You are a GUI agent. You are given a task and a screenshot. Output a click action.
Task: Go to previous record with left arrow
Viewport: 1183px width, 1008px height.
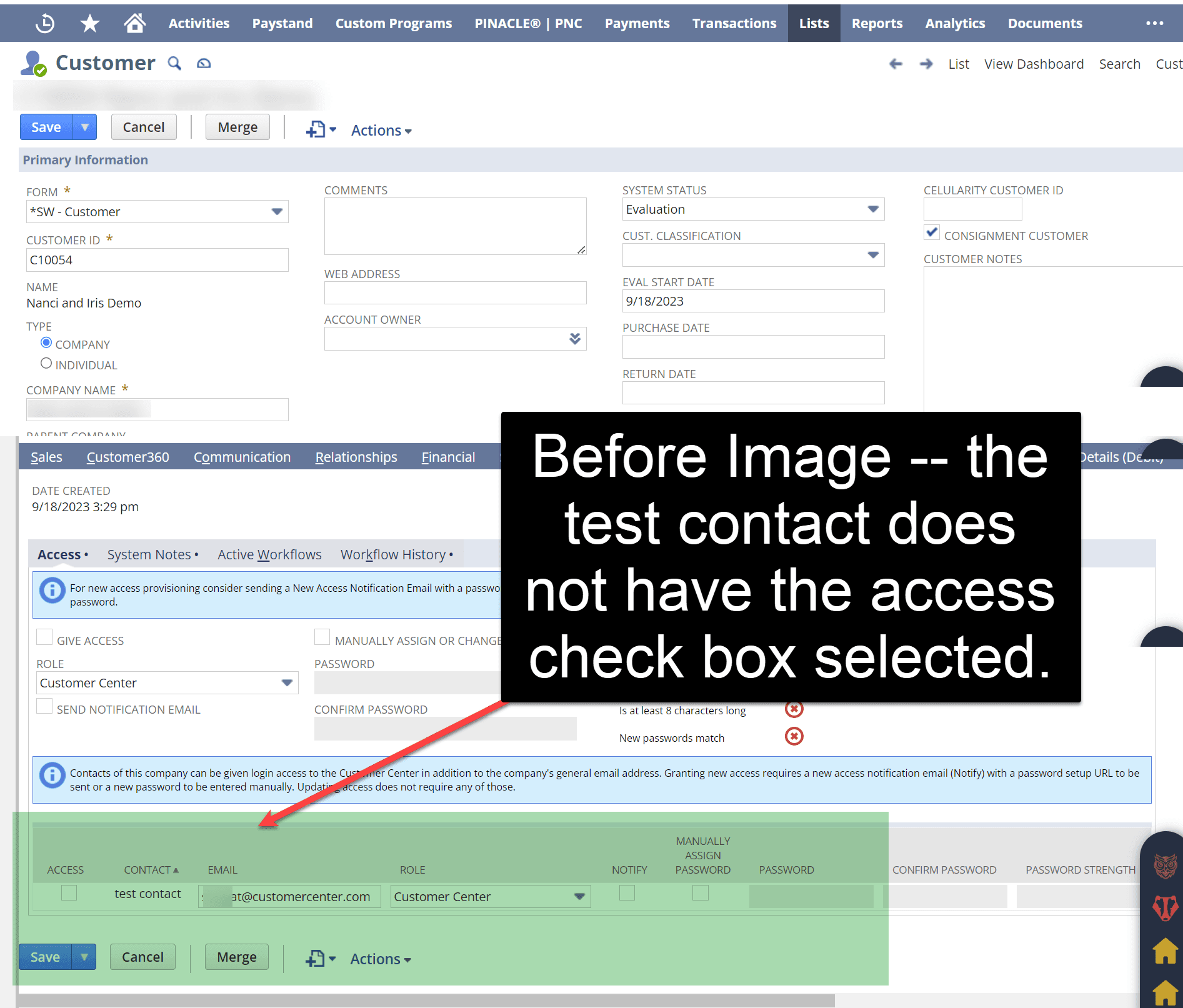[x=896, y=64]
